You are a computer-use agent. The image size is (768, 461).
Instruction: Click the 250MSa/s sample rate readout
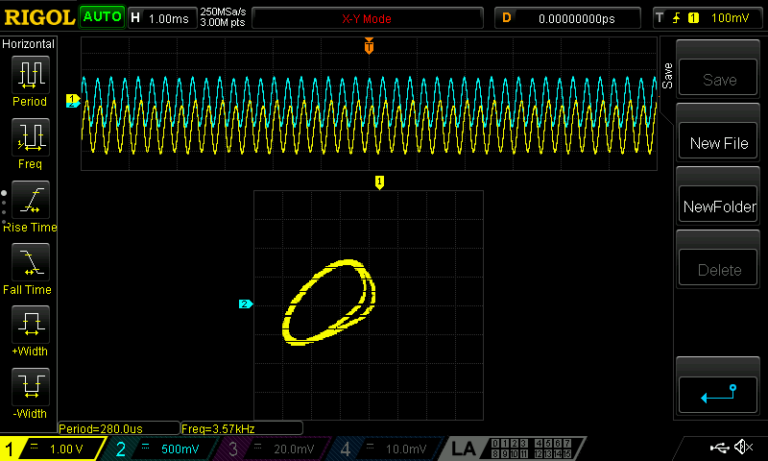coord(223,12)
